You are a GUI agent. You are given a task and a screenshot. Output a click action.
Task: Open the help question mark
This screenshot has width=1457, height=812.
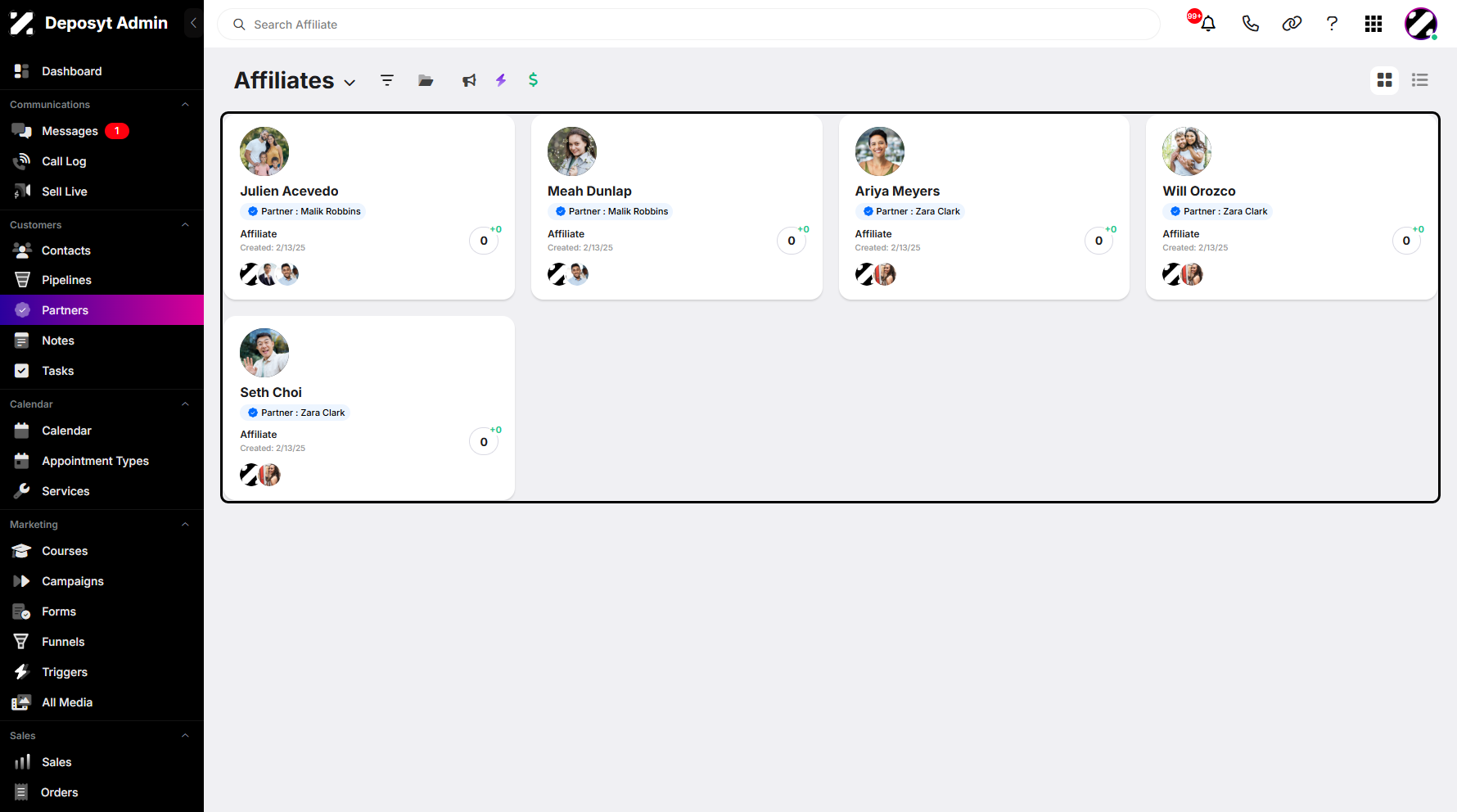click(x=1332, y=24)
